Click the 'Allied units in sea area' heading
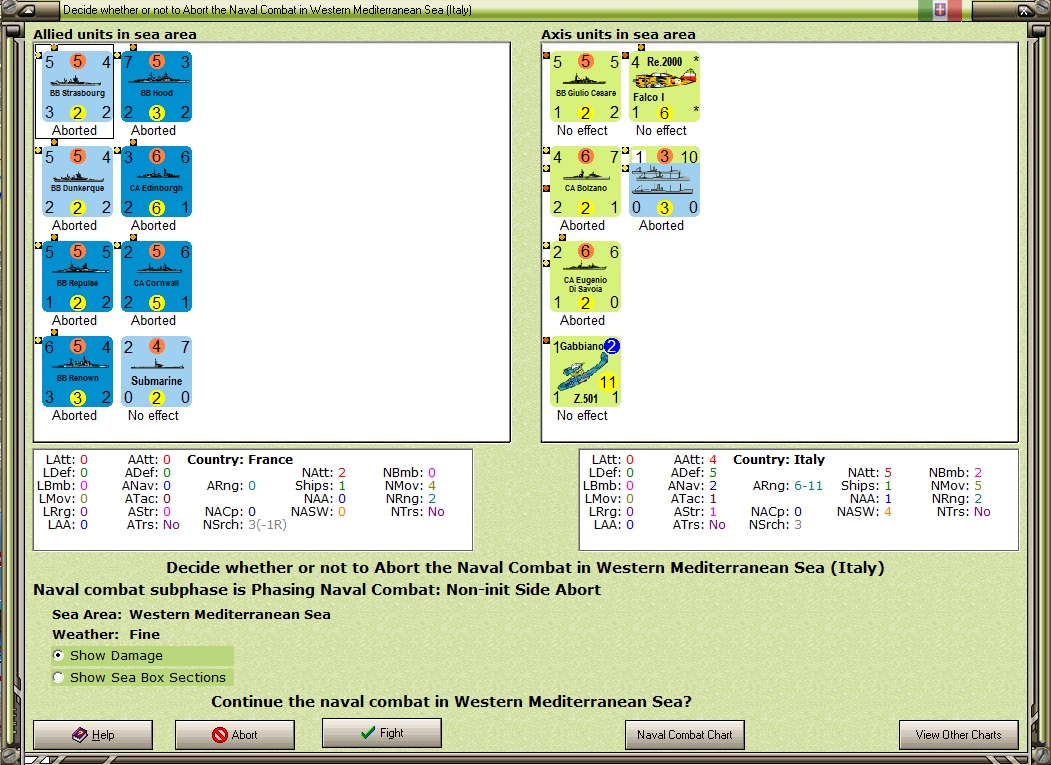The image size is (1051, 765). (x=115, y=34)
